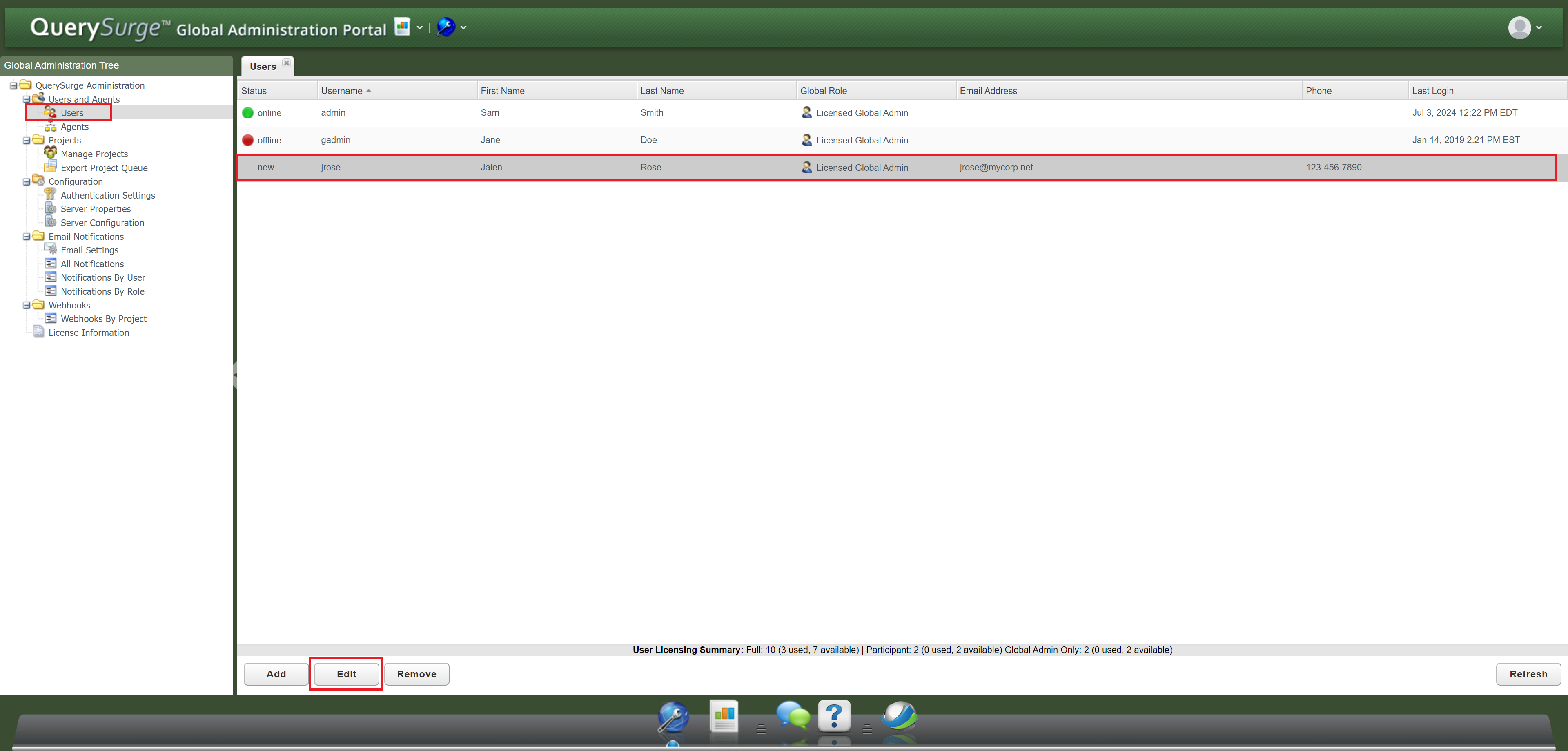Click the Server Properties gear icon
1568x751 pixels.
click(x=51, y=208)
